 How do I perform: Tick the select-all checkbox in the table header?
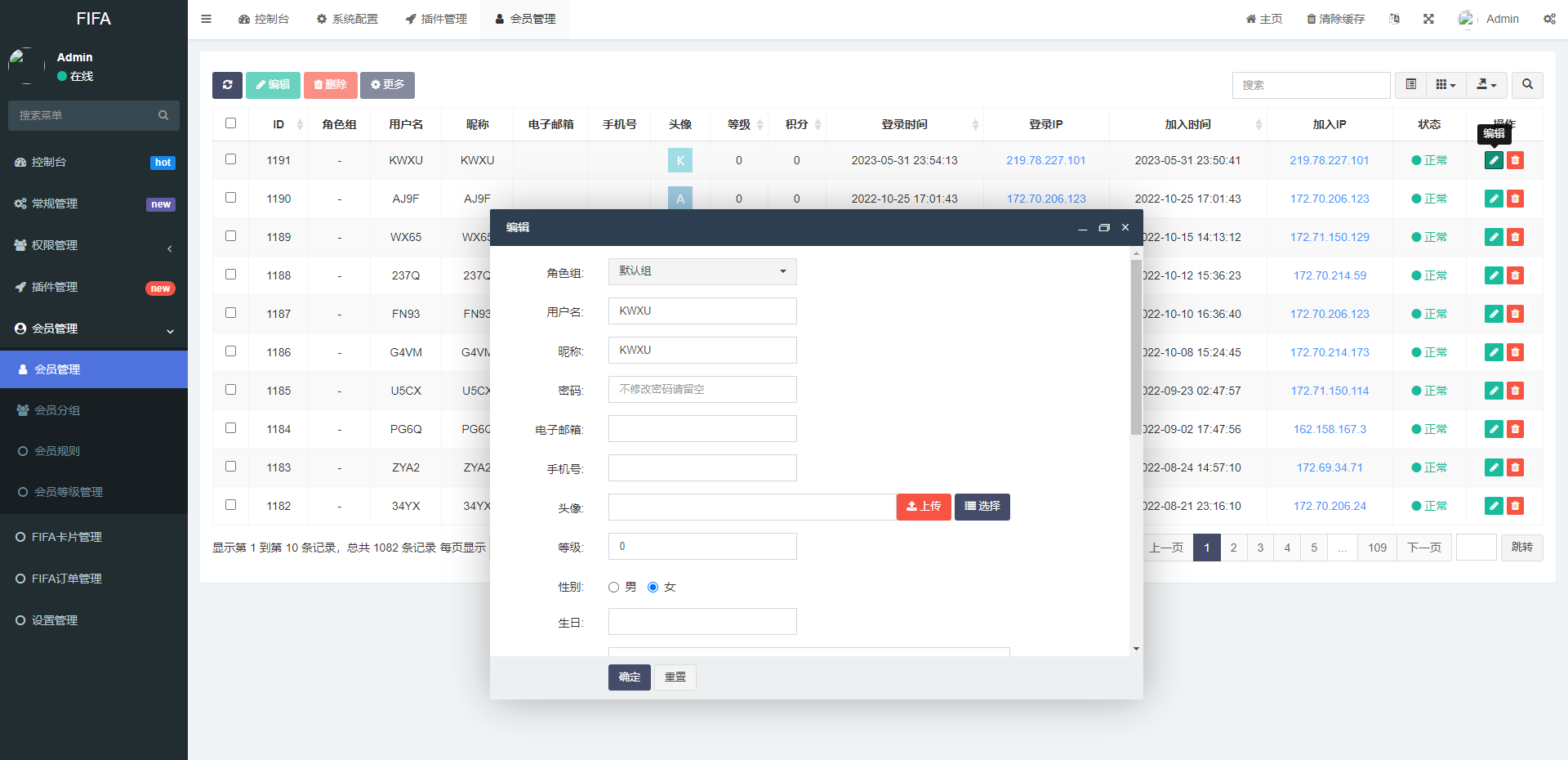230,123
